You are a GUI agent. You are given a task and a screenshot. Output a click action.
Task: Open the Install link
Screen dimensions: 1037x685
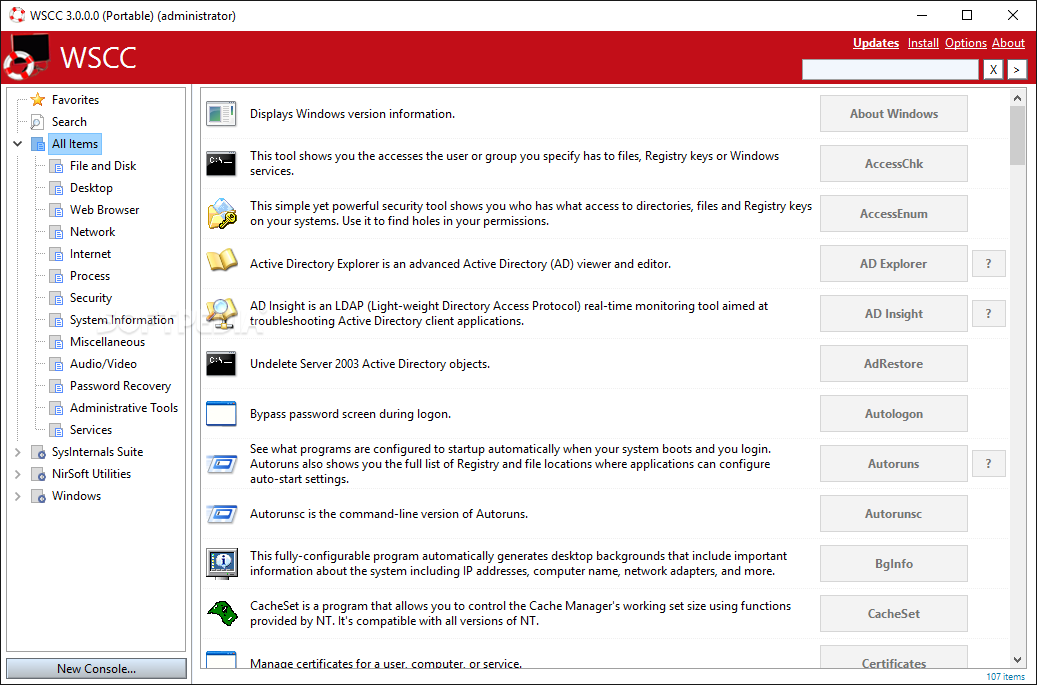pyautogui.click(x=923, y=43)
